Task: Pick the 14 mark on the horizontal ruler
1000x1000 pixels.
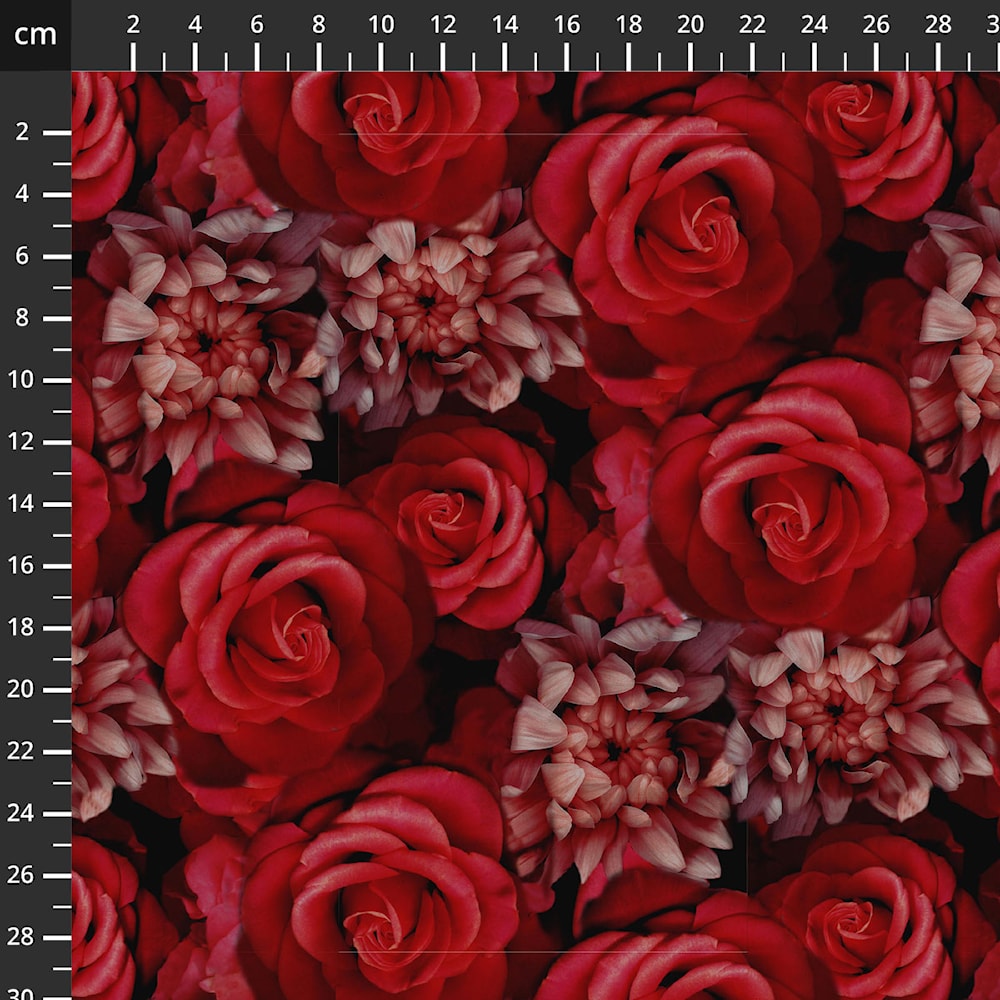Action: point(505,26)
